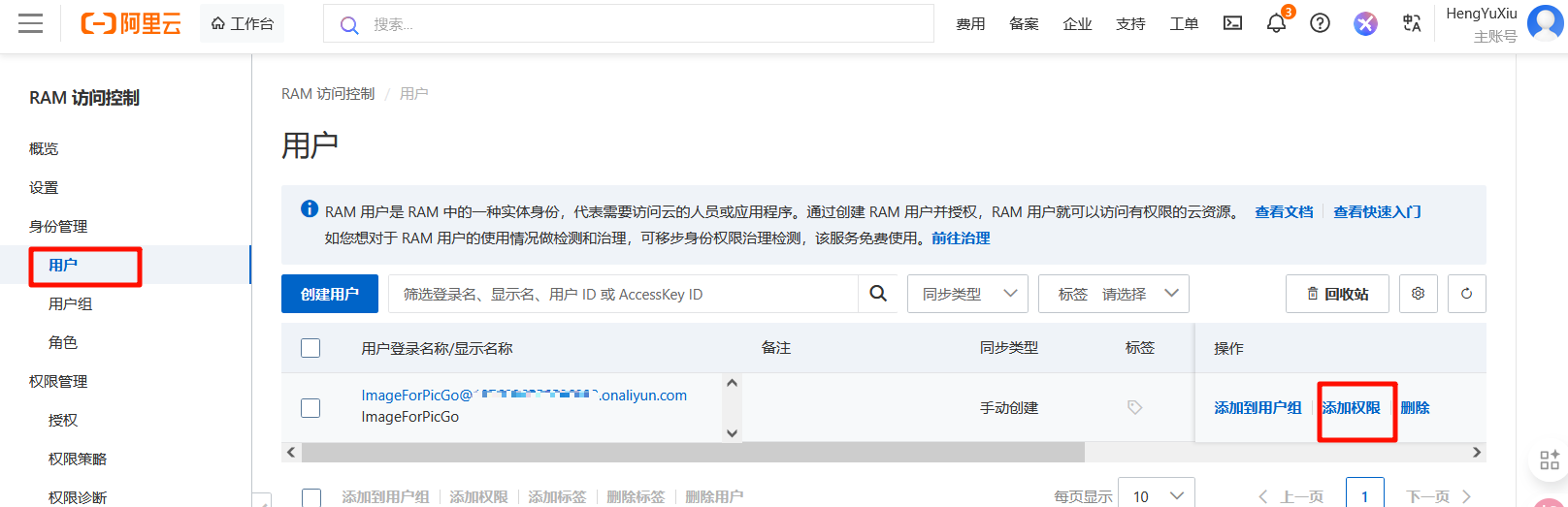Open the 备案 menu
The image size is (1568, 507).
pos(1024,24)
